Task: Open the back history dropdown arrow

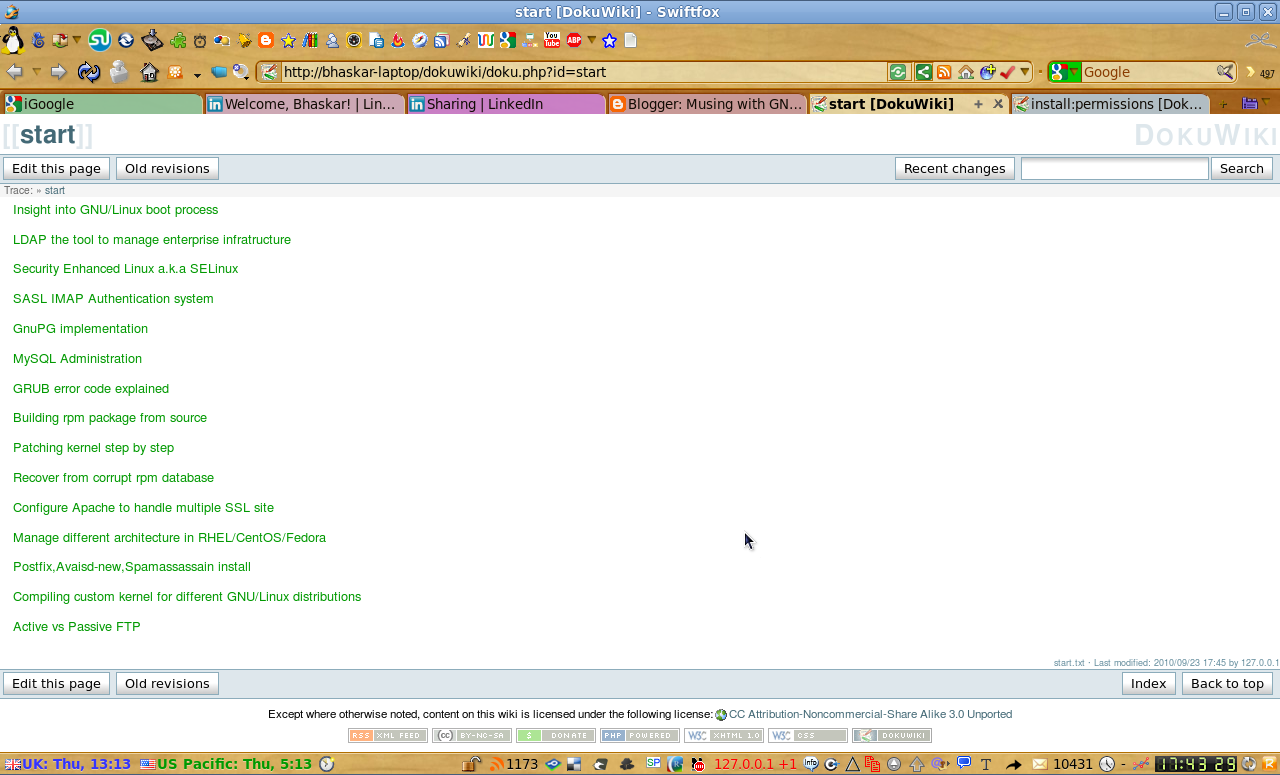Action: 37,72
